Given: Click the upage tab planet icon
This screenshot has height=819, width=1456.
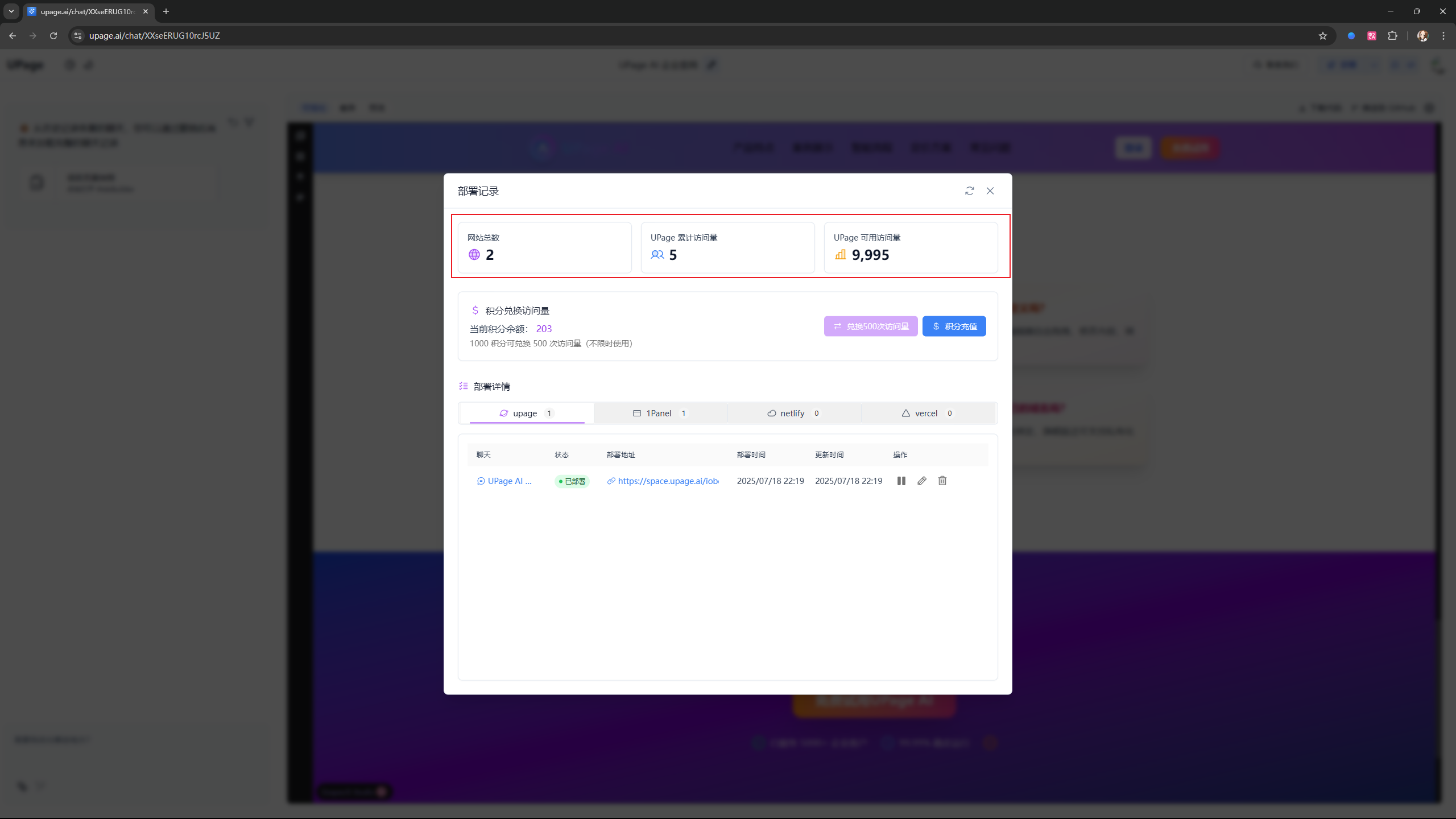Looking at the screenshot, I should pos(503,413).
